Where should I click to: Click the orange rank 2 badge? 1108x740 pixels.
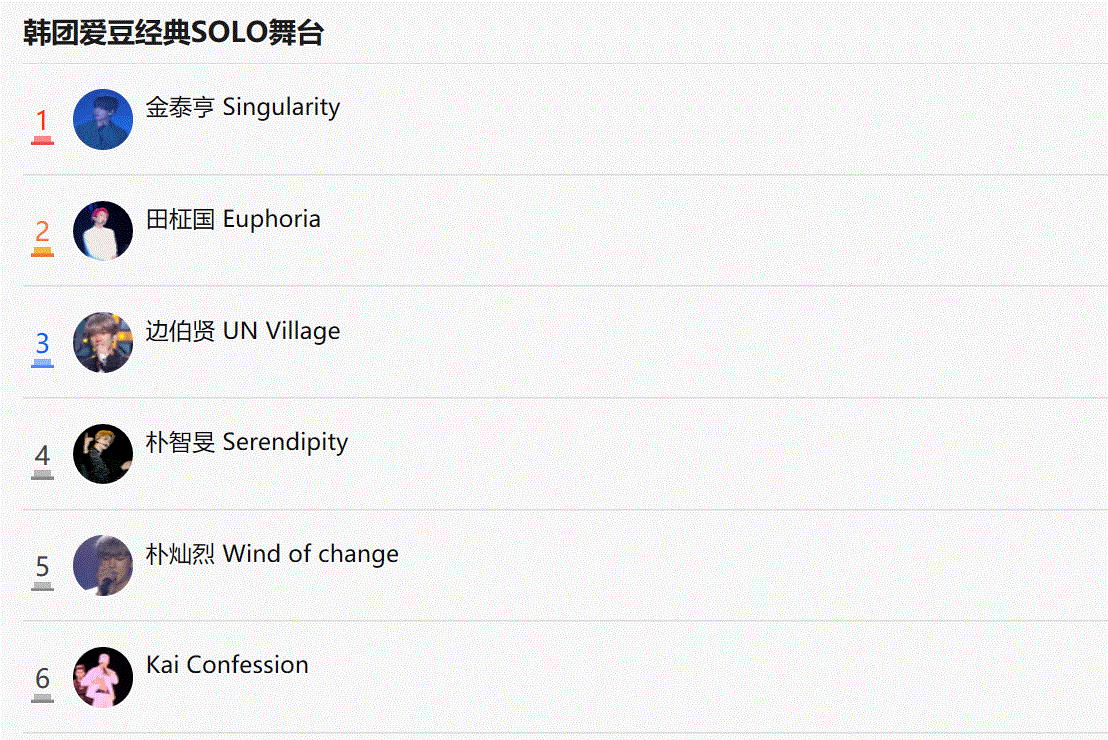coord(42,237)
